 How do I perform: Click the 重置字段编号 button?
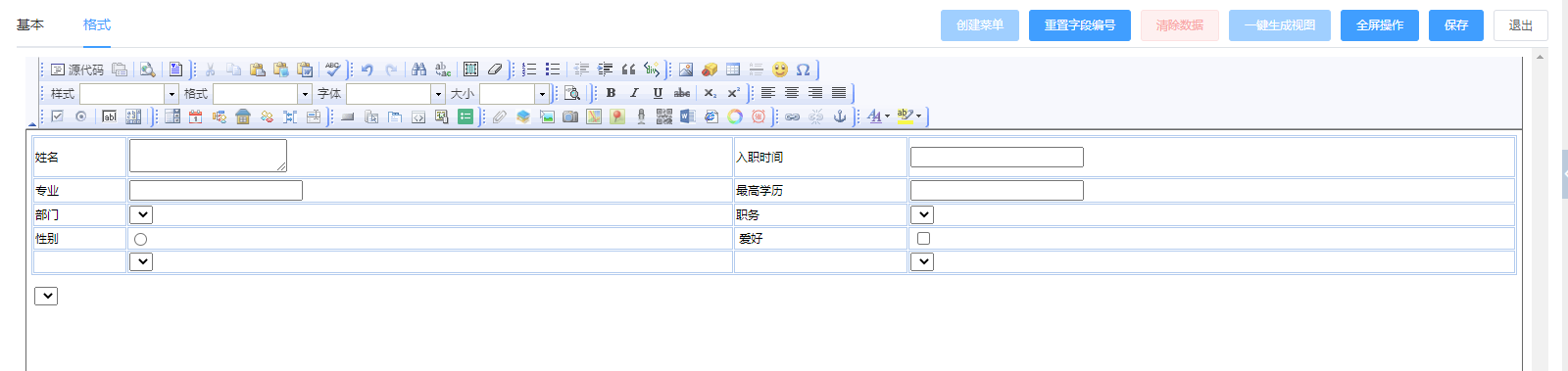click(1080, 25)
